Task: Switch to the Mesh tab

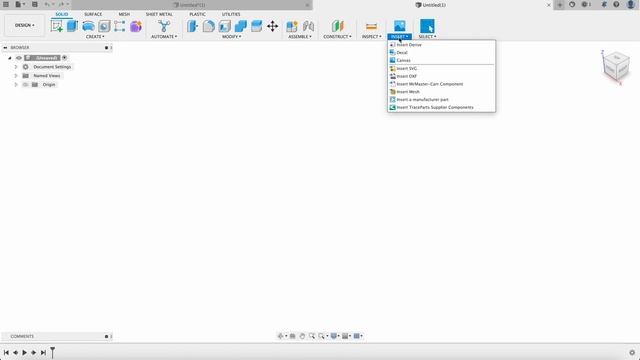Action: coord(124,14)
